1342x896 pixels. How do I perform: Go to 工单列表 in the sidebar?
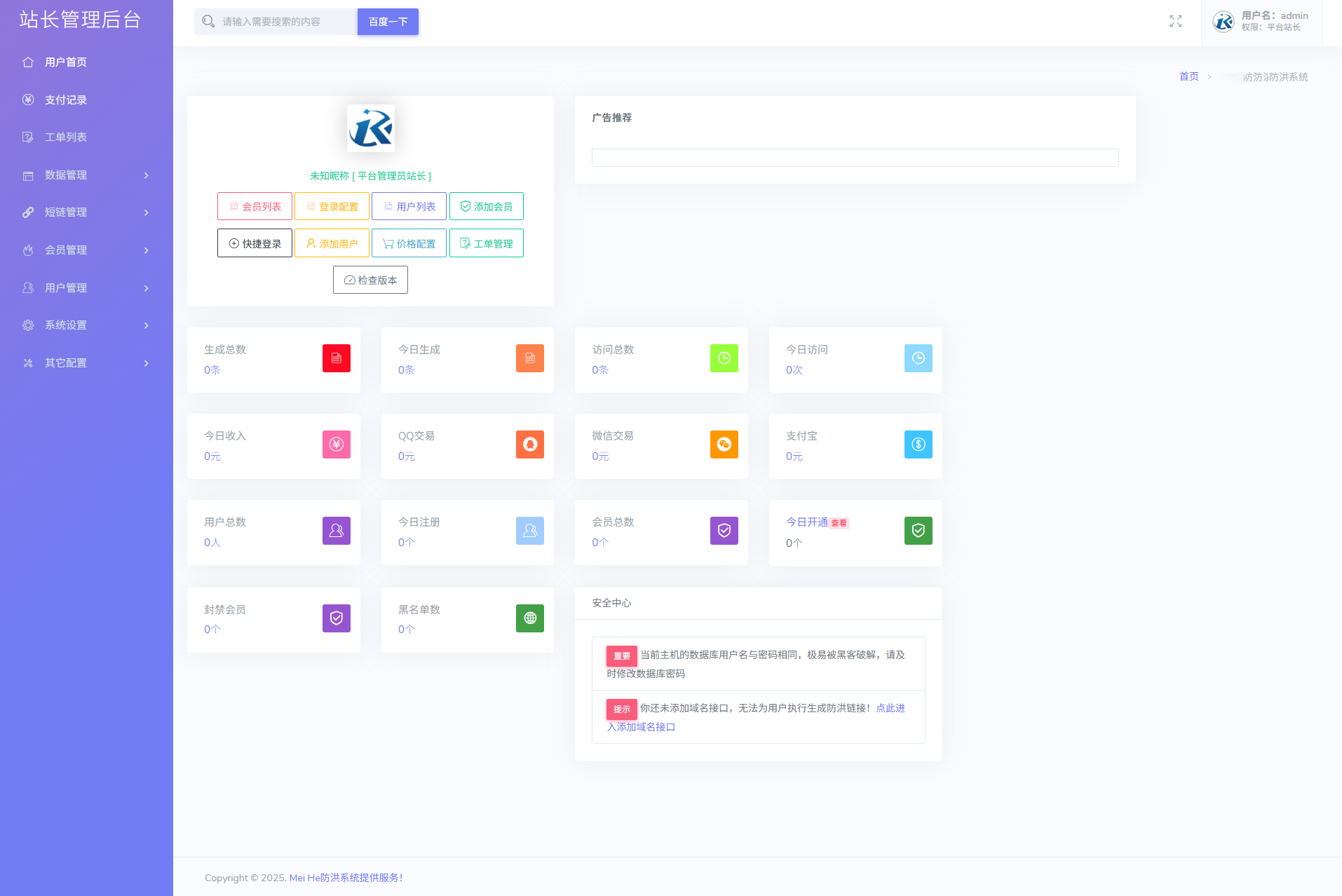click(66, 137)
